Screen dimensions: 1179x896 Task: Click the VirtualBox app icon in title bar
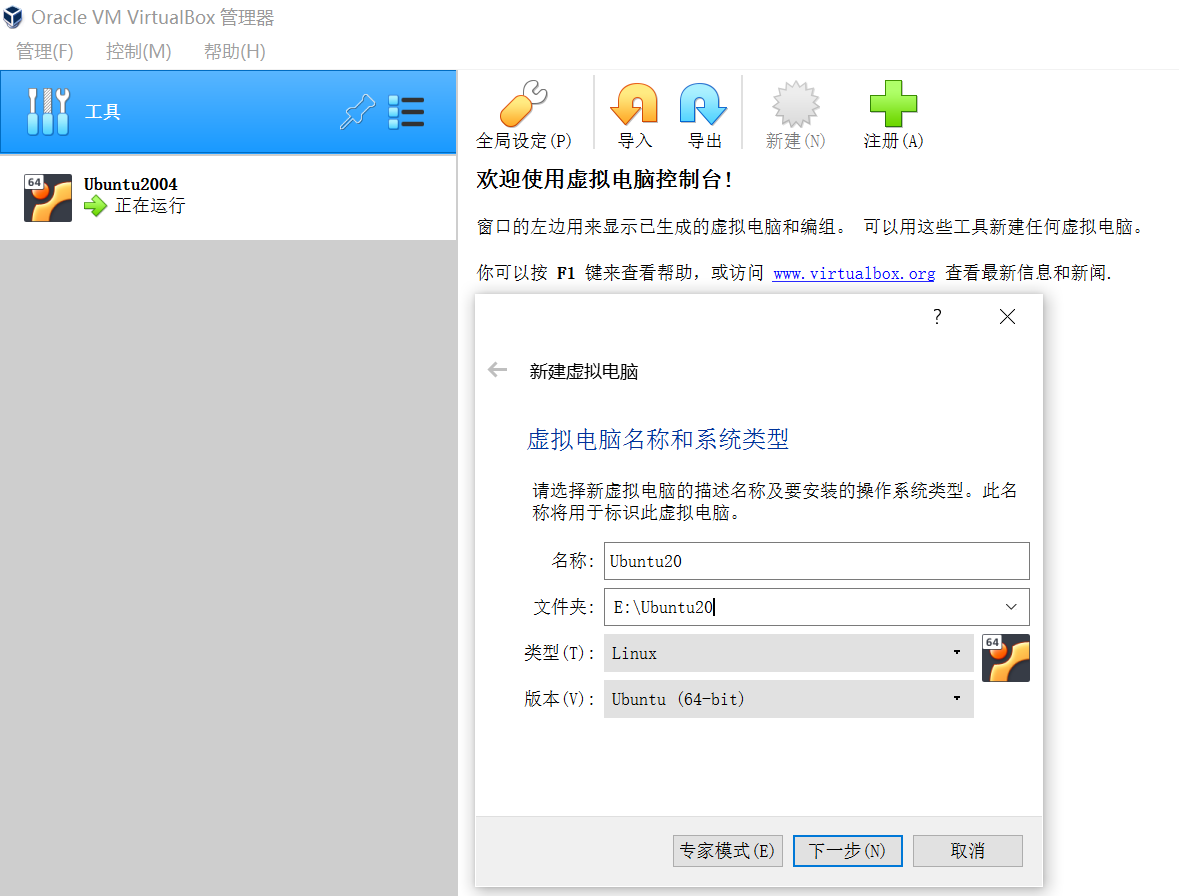pos(13,17)
